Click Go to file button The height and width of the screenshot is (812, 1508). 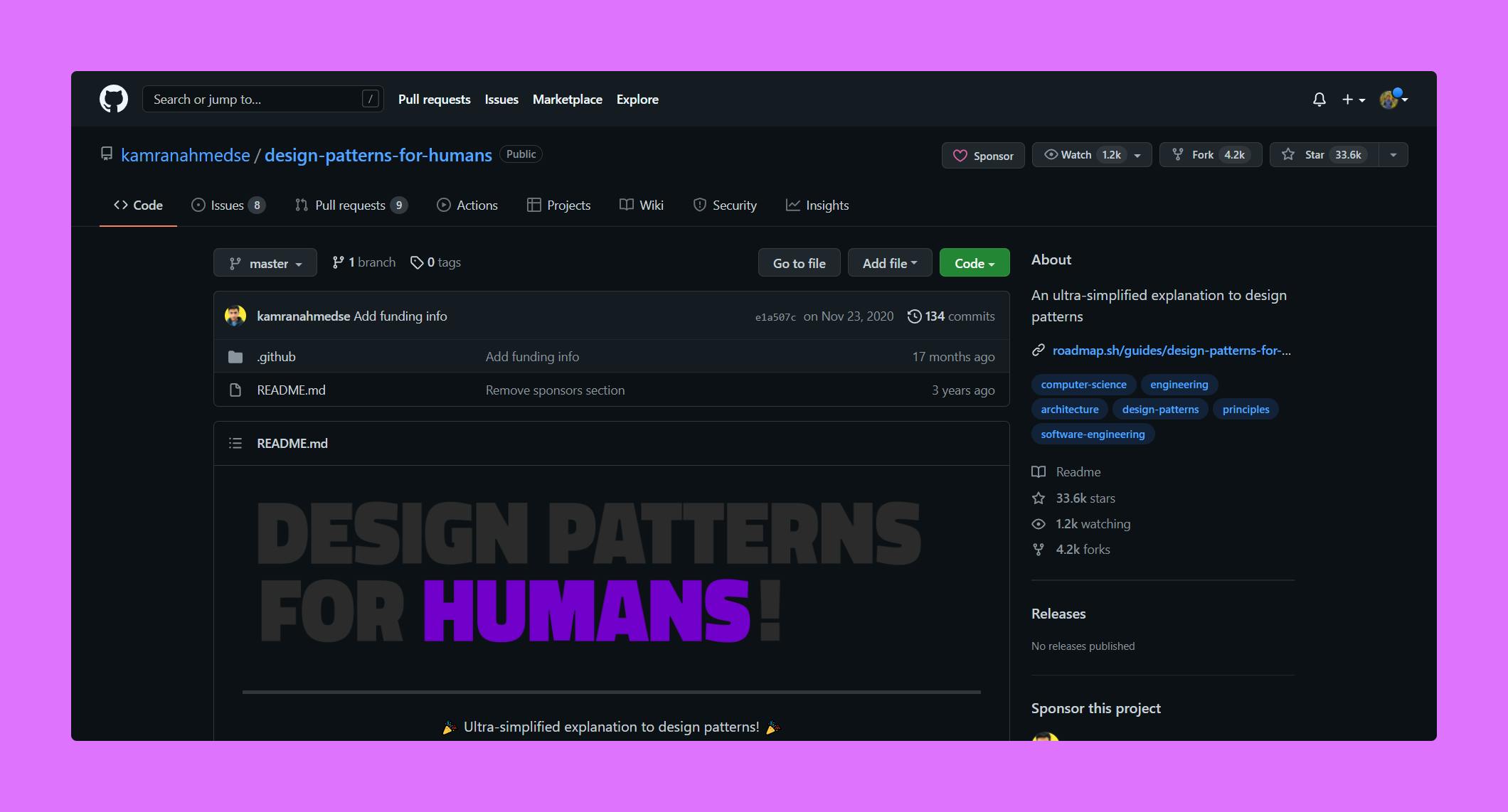pyautogui.click(x=799, y=263)
